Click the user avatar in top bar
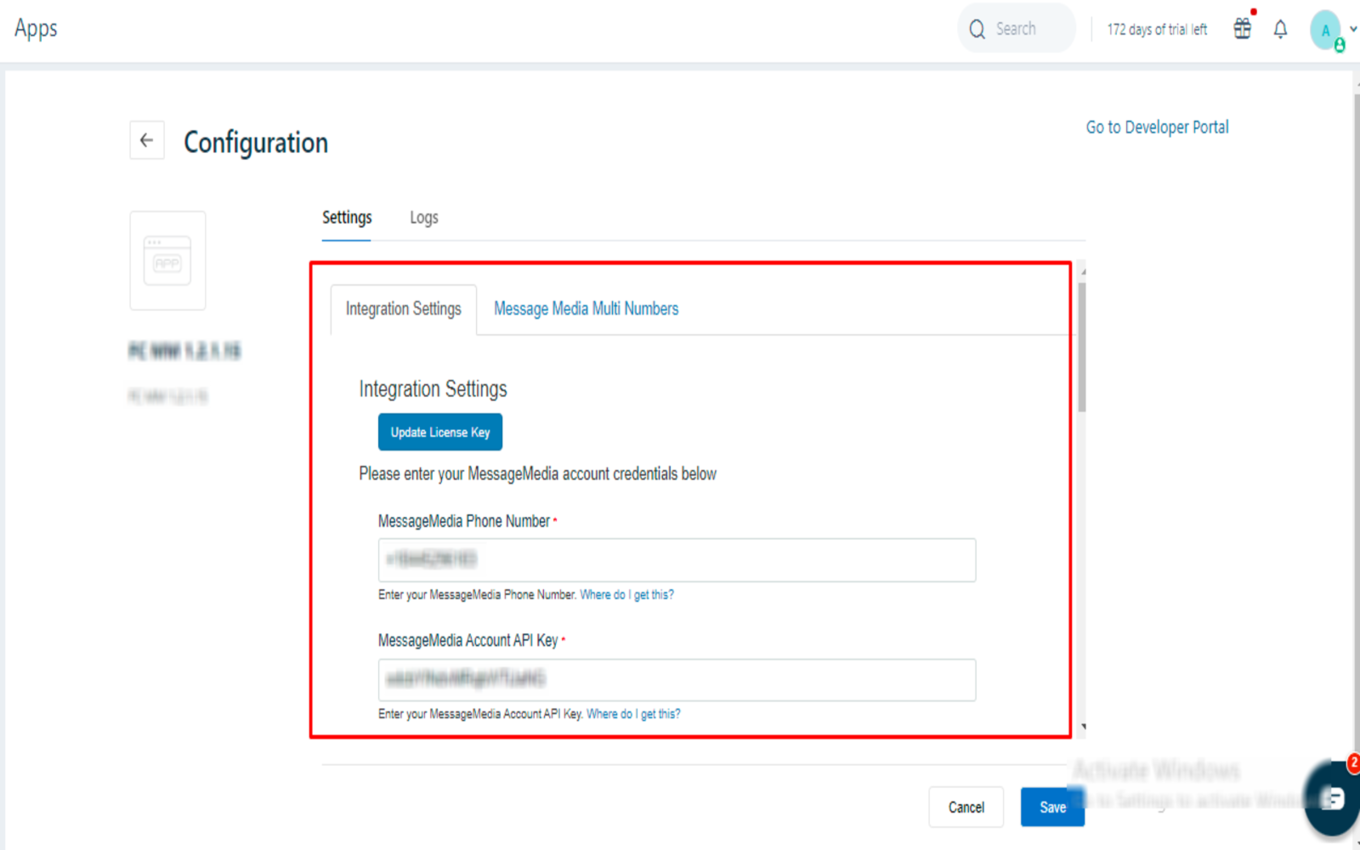The image size is (1360, 850). click(x=1326, y=30)
